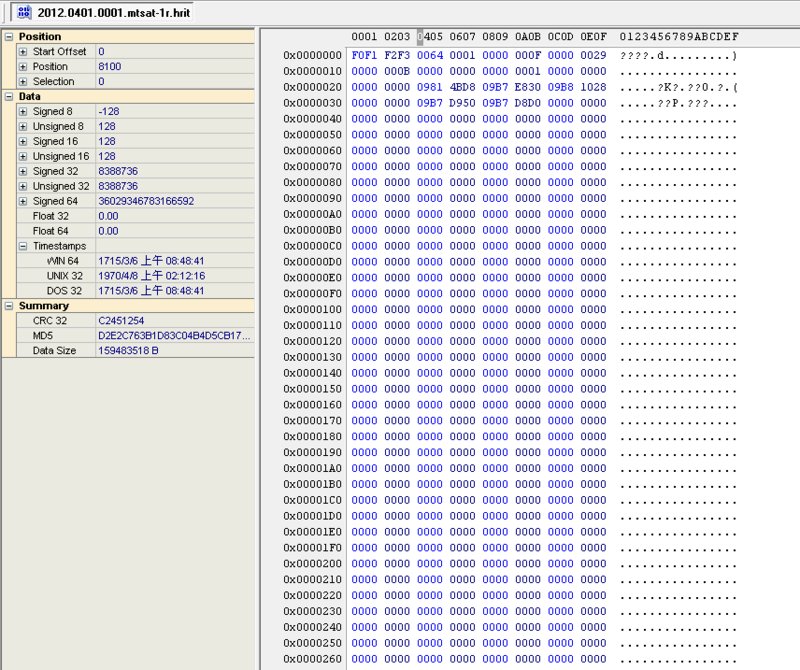Click the MD5 hash value

[174, 335]
